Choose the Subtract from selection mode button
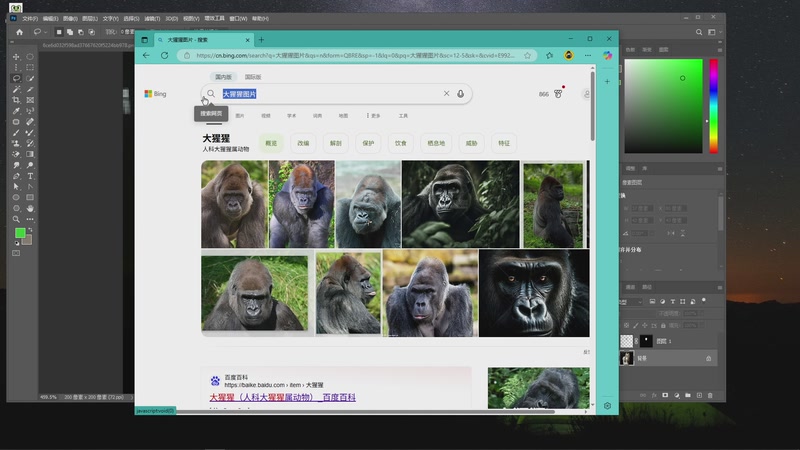Viewport: 800px width, 450px height. (x=81, y=32)
